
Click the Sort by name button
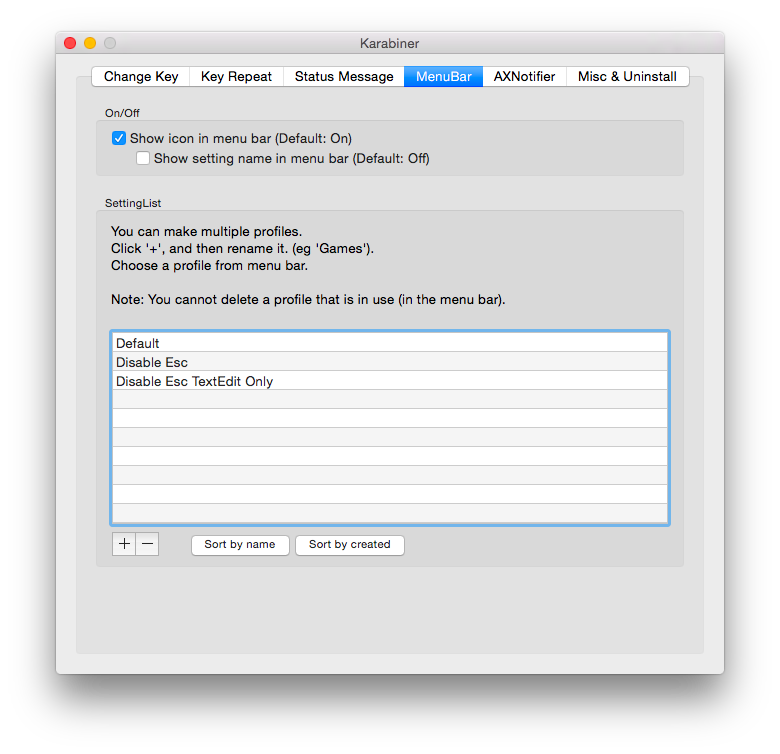pos(240,545)
